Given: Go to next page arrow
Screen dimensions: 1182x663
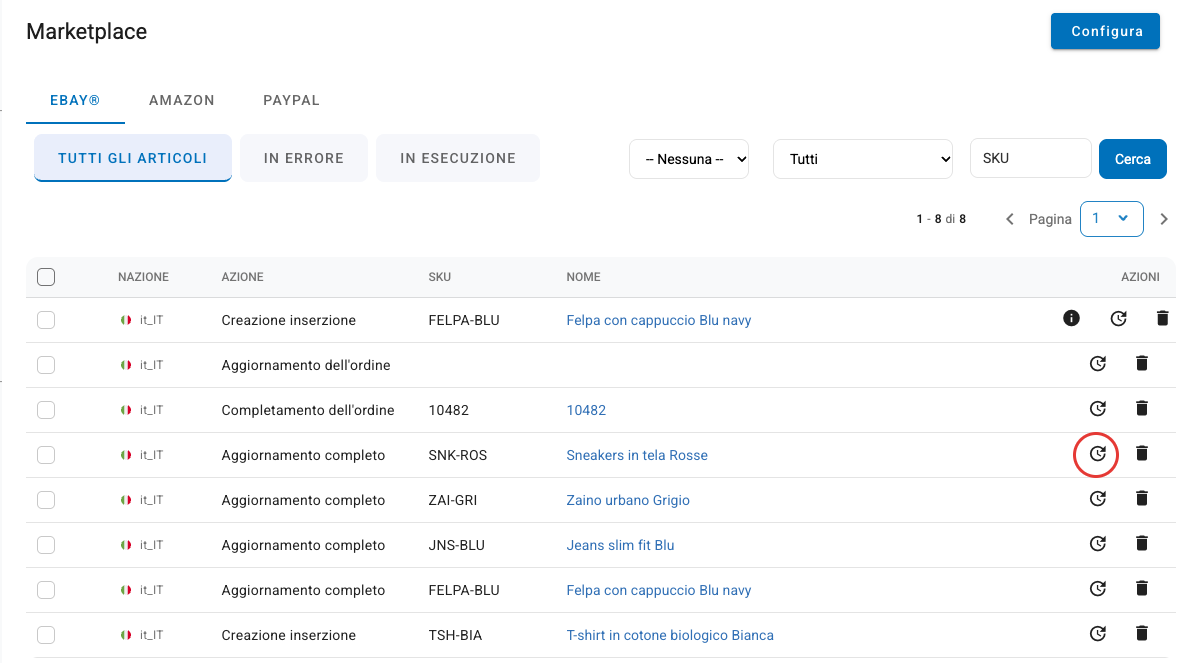Looking at the screenshot, I should [1164, 219].
